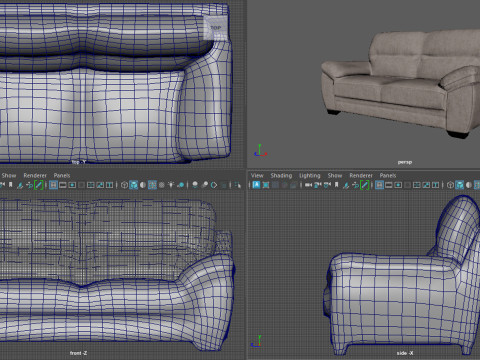Viewport: 480px width, 360px height.
Task: Click the TOP view cube face
Action: point(216,28)
